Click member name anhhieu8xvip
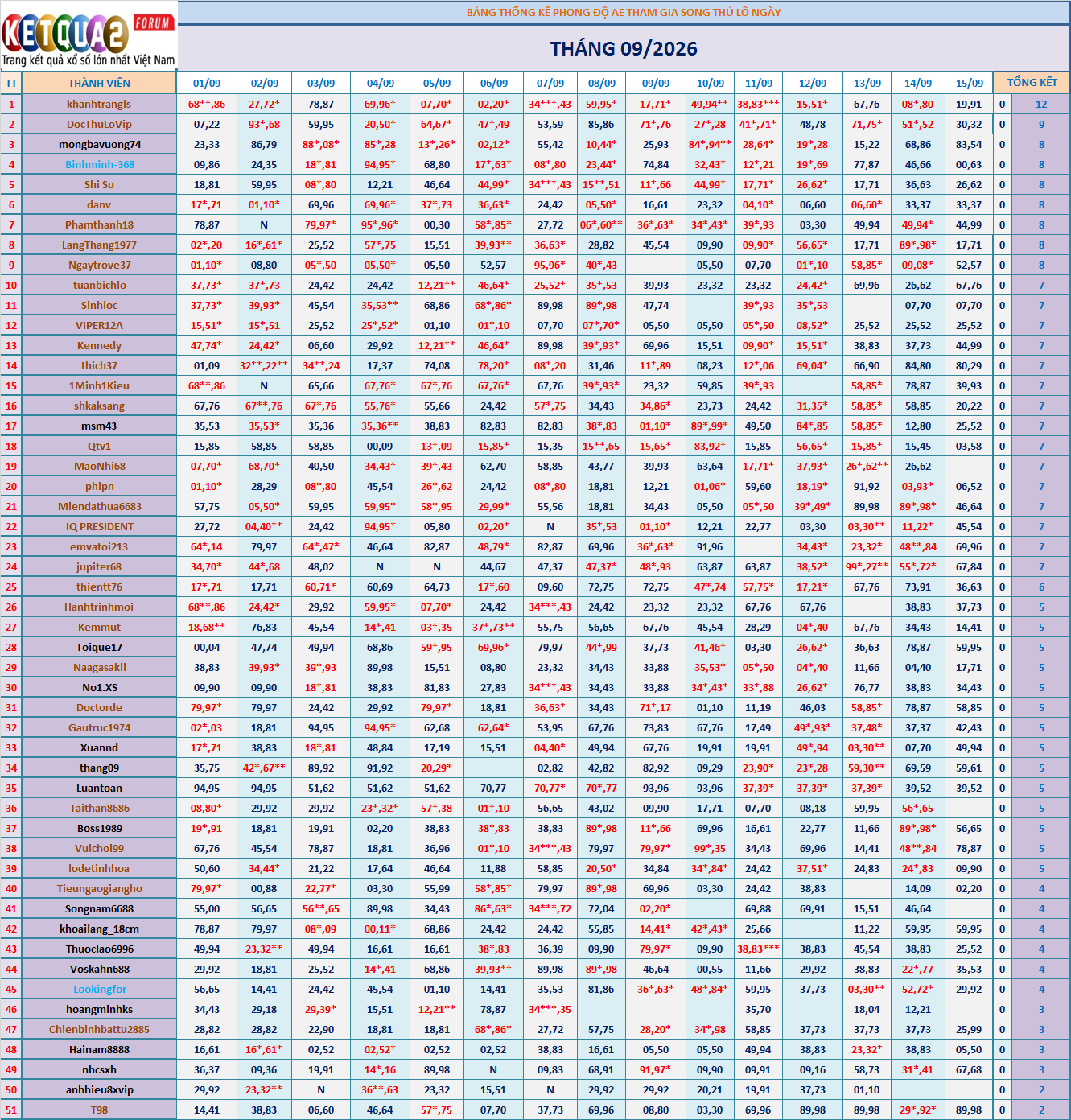This screenshot has width=1071, height=1120. tap(99, 1089)
